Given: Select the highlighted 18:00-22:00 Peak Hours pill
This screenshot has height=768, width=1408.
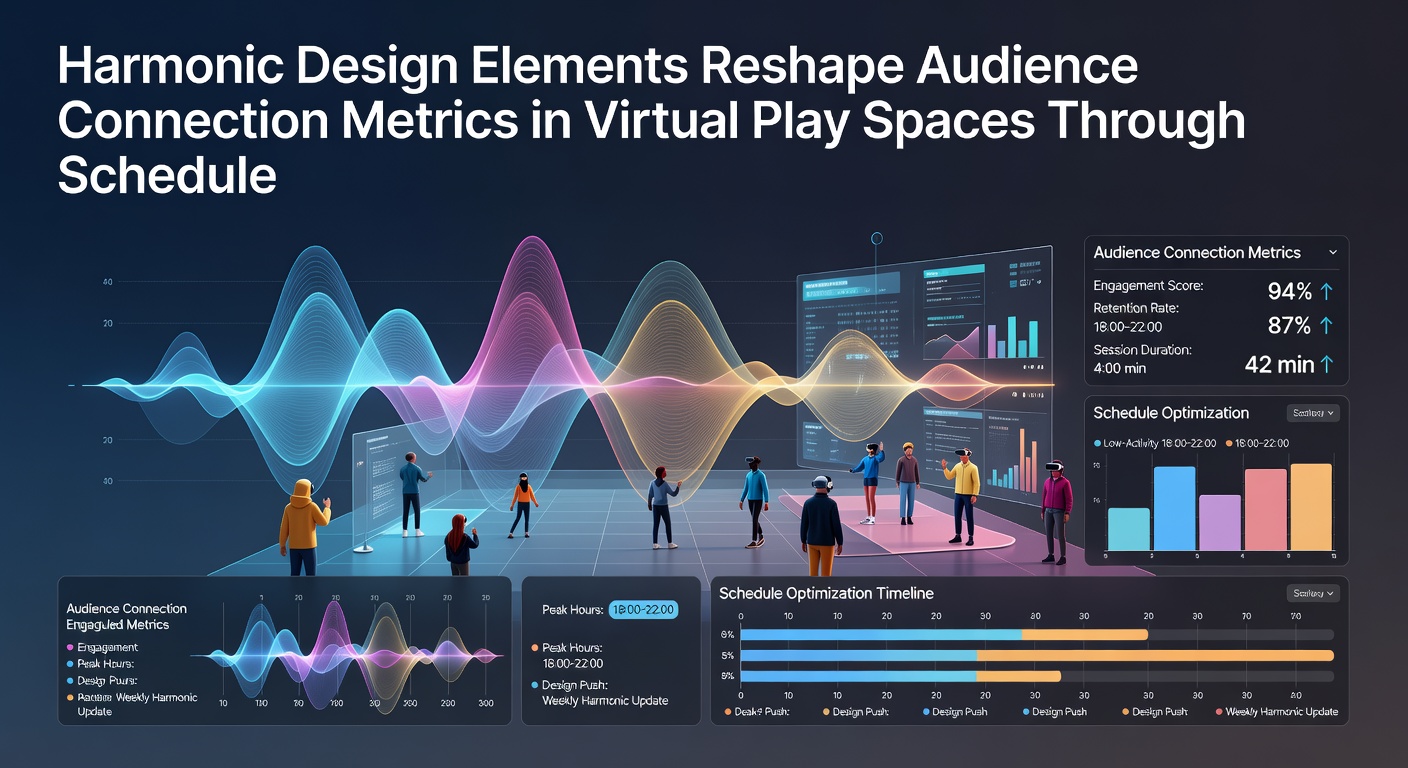Looking at the screenshot, I should coord(643,609).
